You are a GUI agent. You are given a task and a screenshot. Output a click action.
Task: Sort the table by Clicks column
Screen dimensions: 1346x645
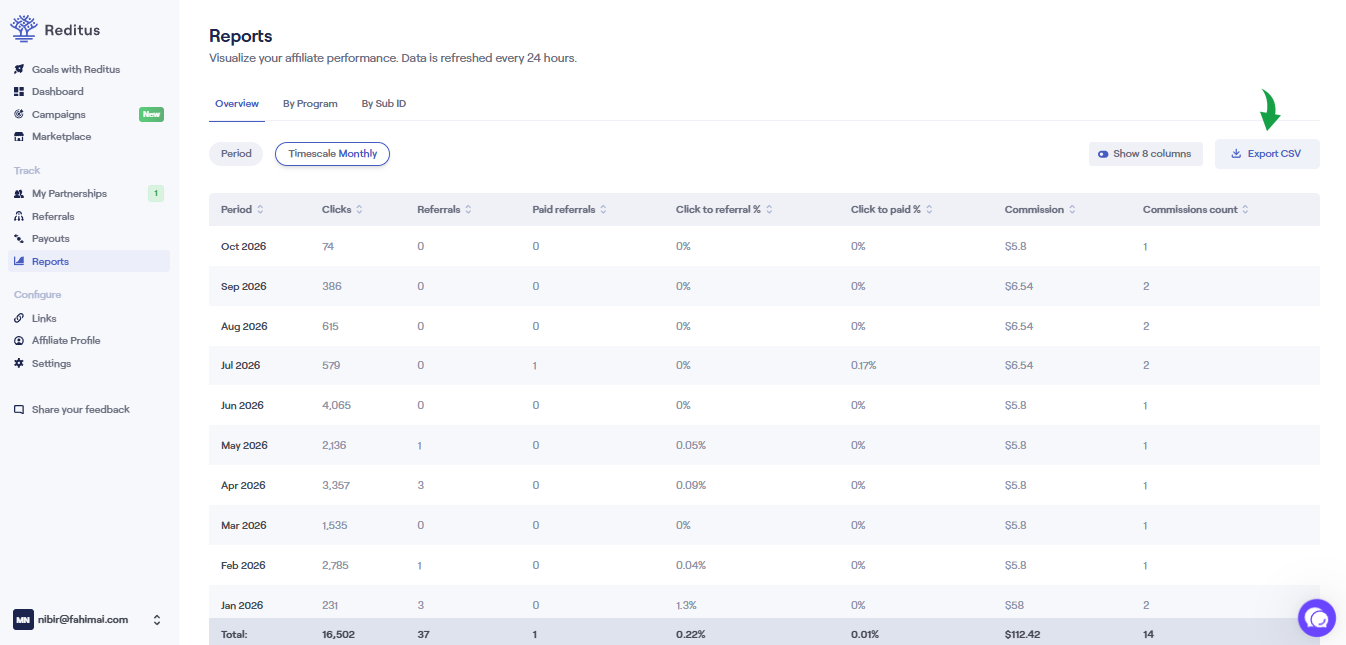click(342, 210)
